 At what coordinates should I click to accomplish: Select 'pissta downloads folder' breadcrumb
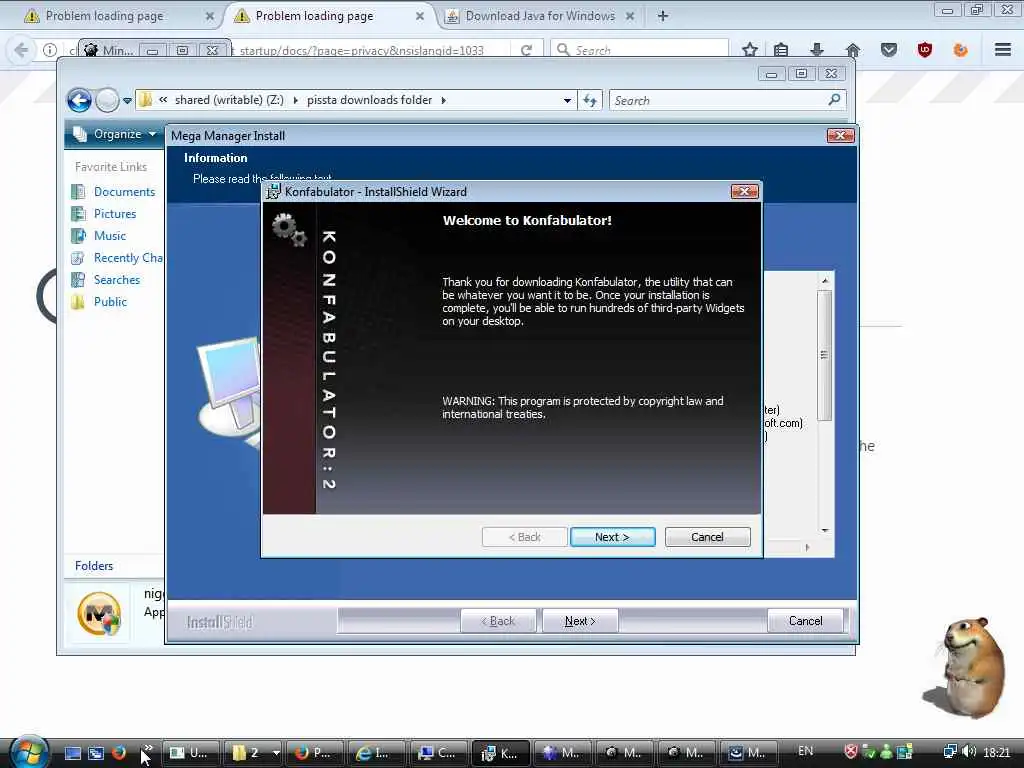coord(370,100)
